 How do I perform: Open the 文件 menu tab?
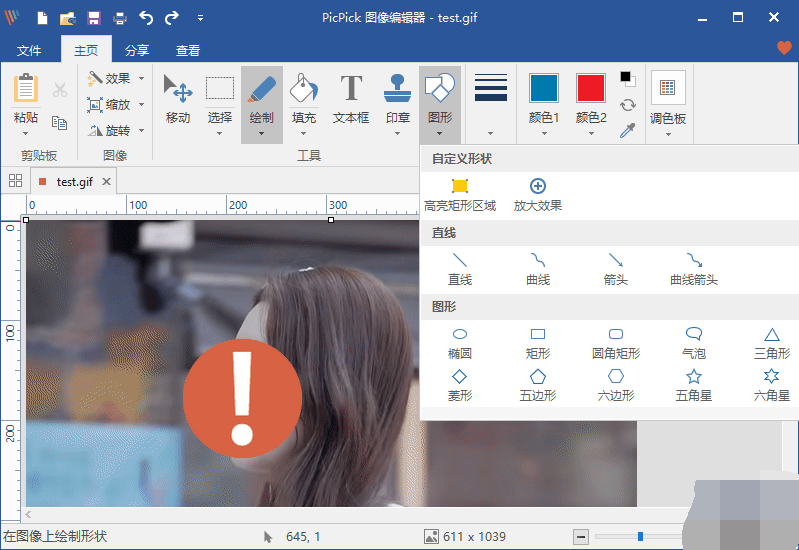(x=29, y=50)
